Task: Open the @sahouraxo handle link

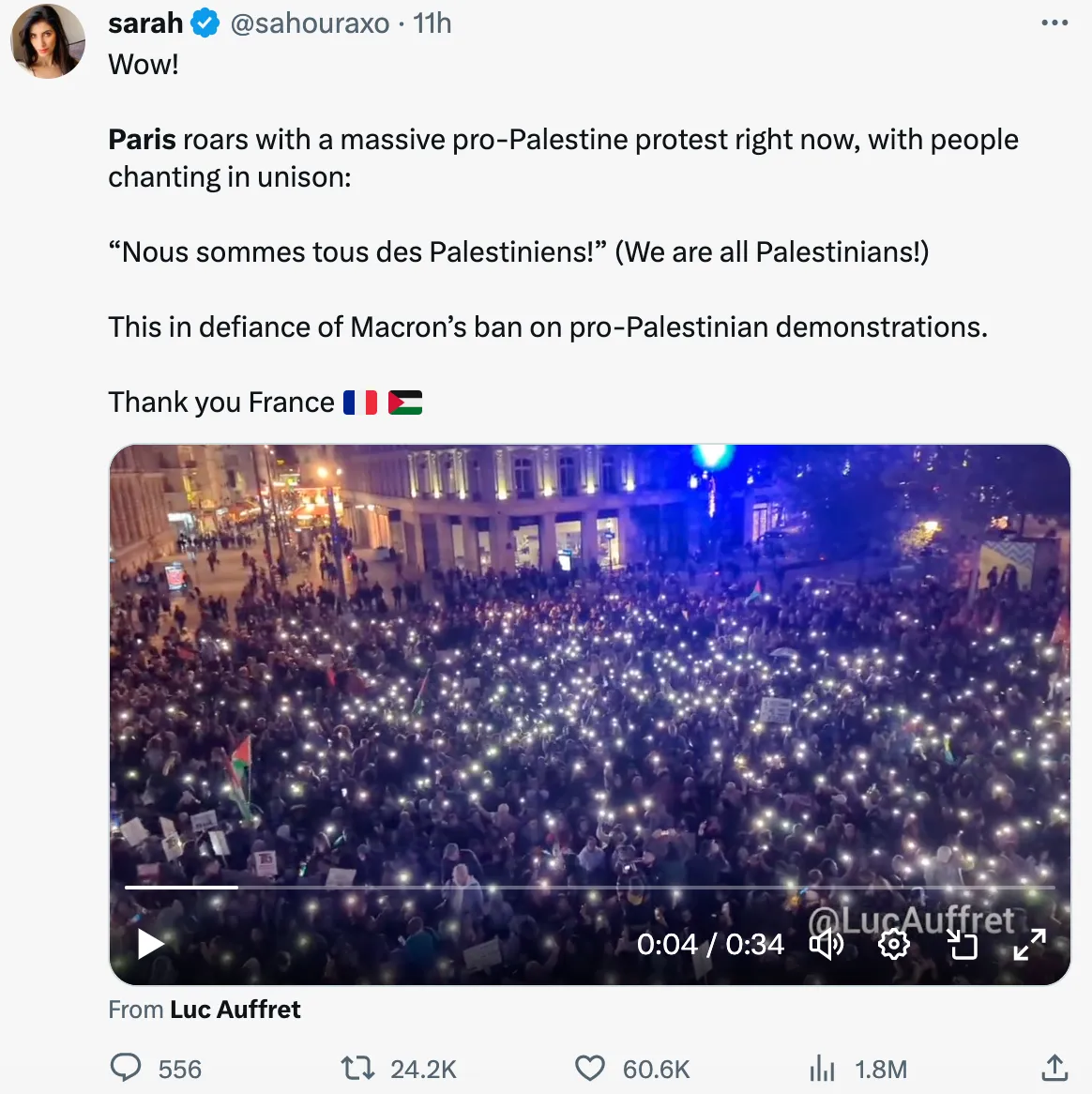Action: tap(310, 23)
